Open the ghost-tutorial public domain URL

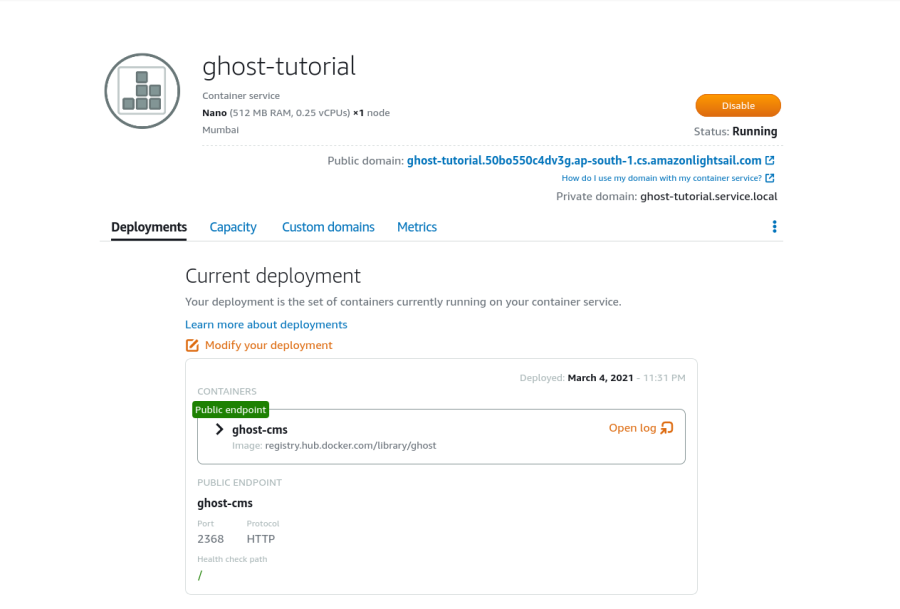584,161
